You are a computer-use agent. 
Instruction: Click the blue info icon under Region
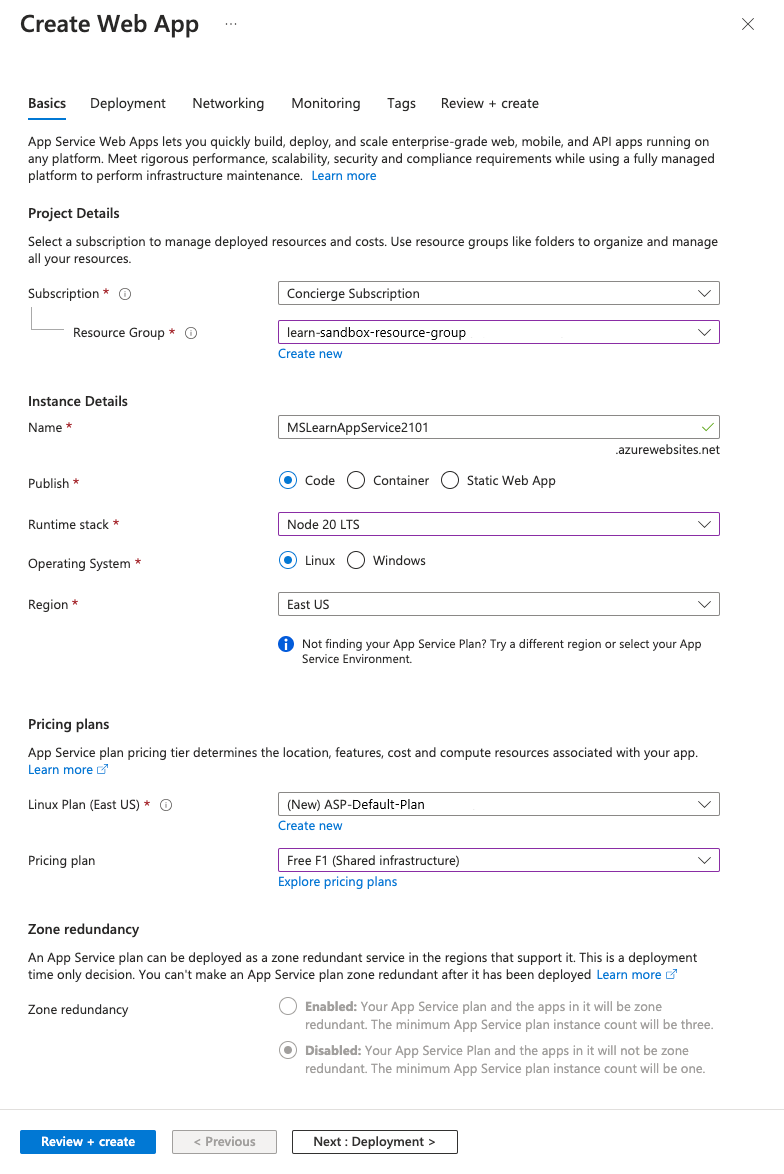(x=286, y=644)
